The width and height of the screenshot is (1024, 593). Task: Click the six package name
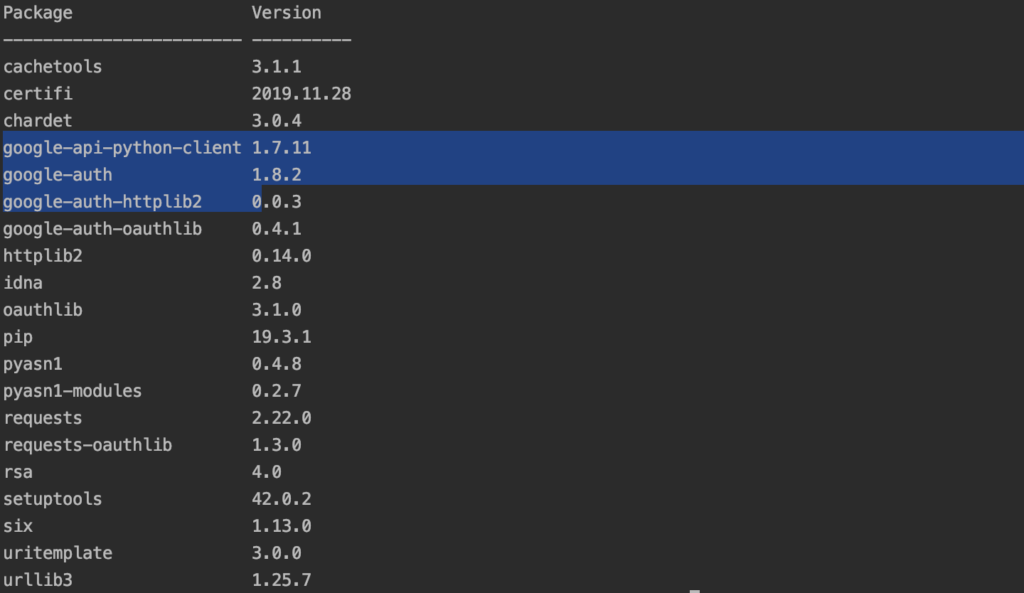(18, 526)
